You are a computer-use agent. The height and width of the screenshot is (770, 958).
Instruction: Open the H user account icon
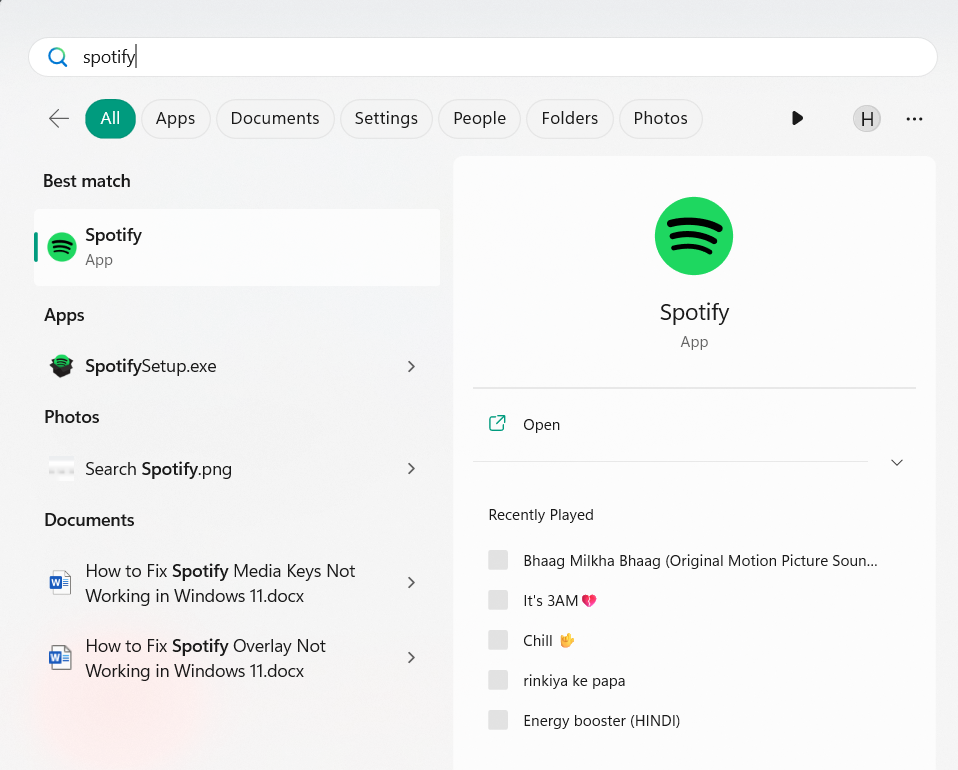coord(867,119)
